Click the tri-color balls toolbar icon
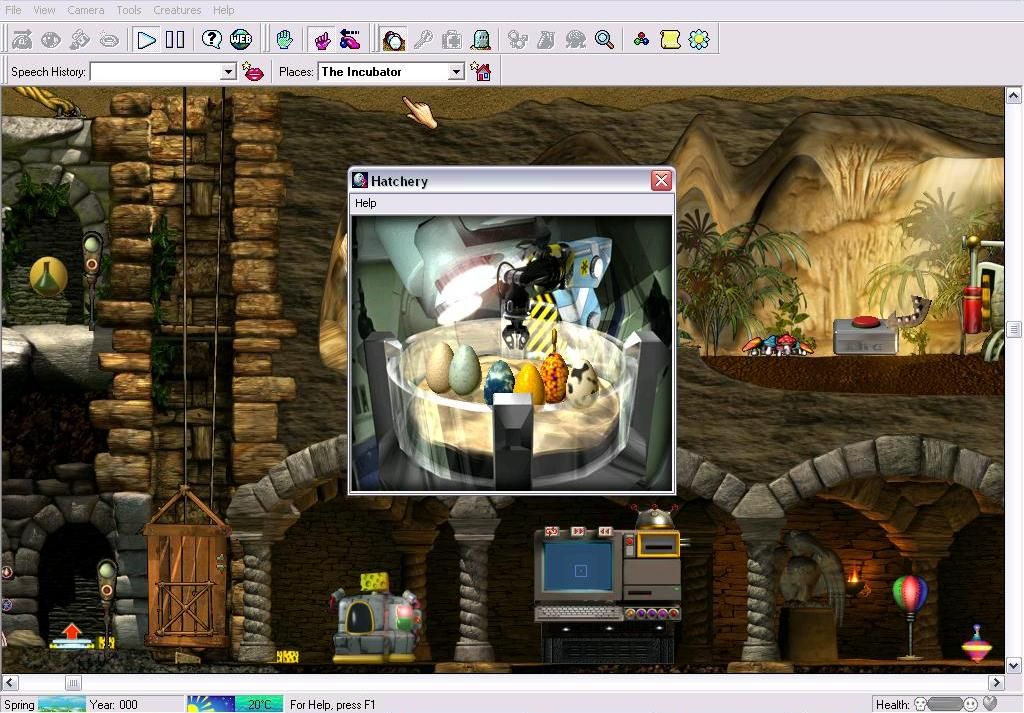Image resolution: width=1024 pixels, height=713 pixels. [x=641, y=40]
